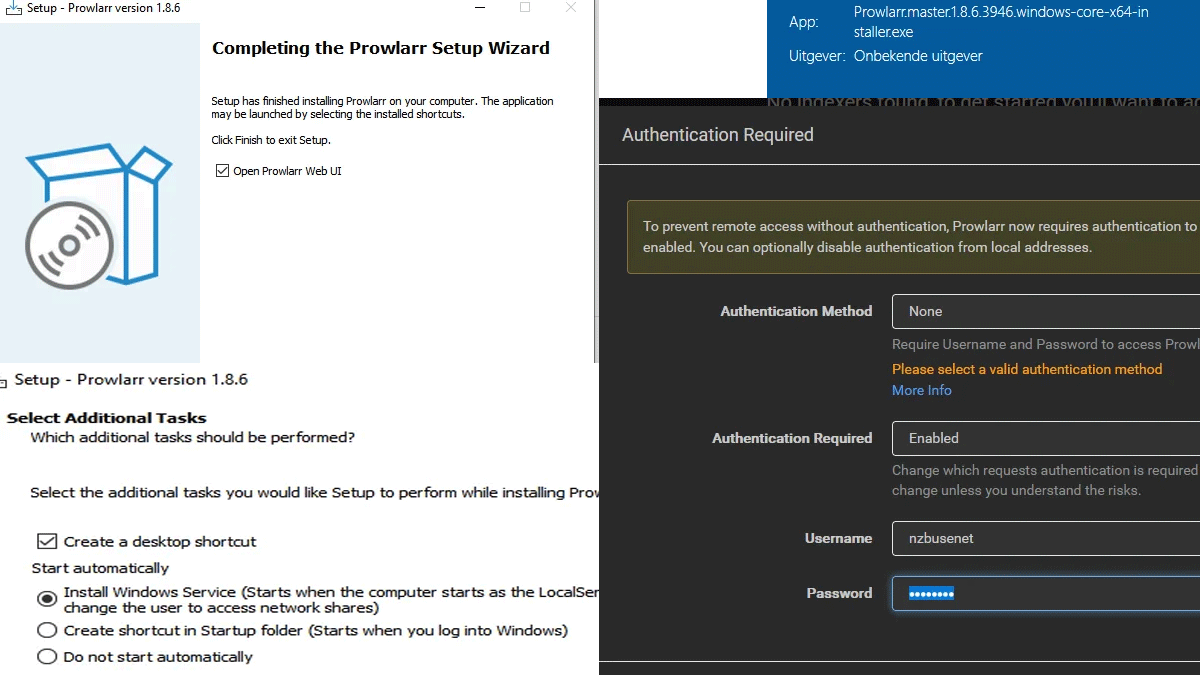Maximize the Prowlarr setup wizard window
This screenshot has width=1200, height=675.
click(x=525, y=8)
